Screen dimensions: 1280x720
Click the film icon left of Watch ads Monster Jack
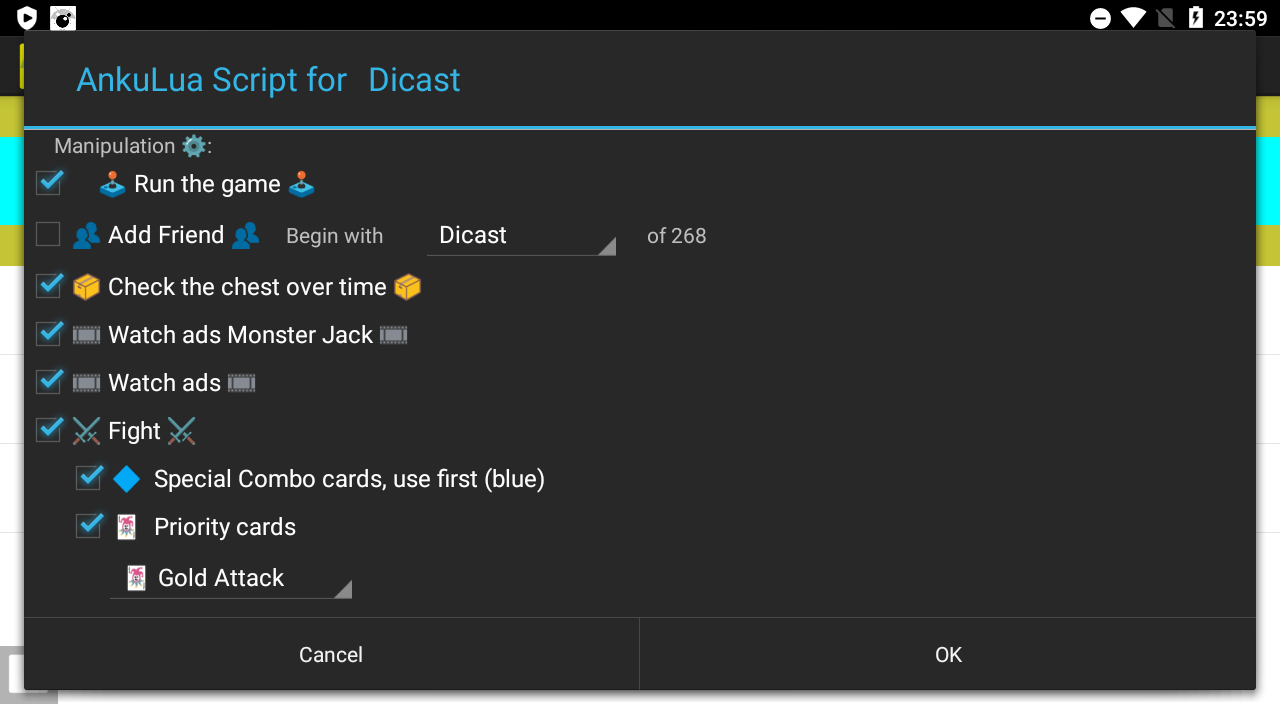click(87, 335)
